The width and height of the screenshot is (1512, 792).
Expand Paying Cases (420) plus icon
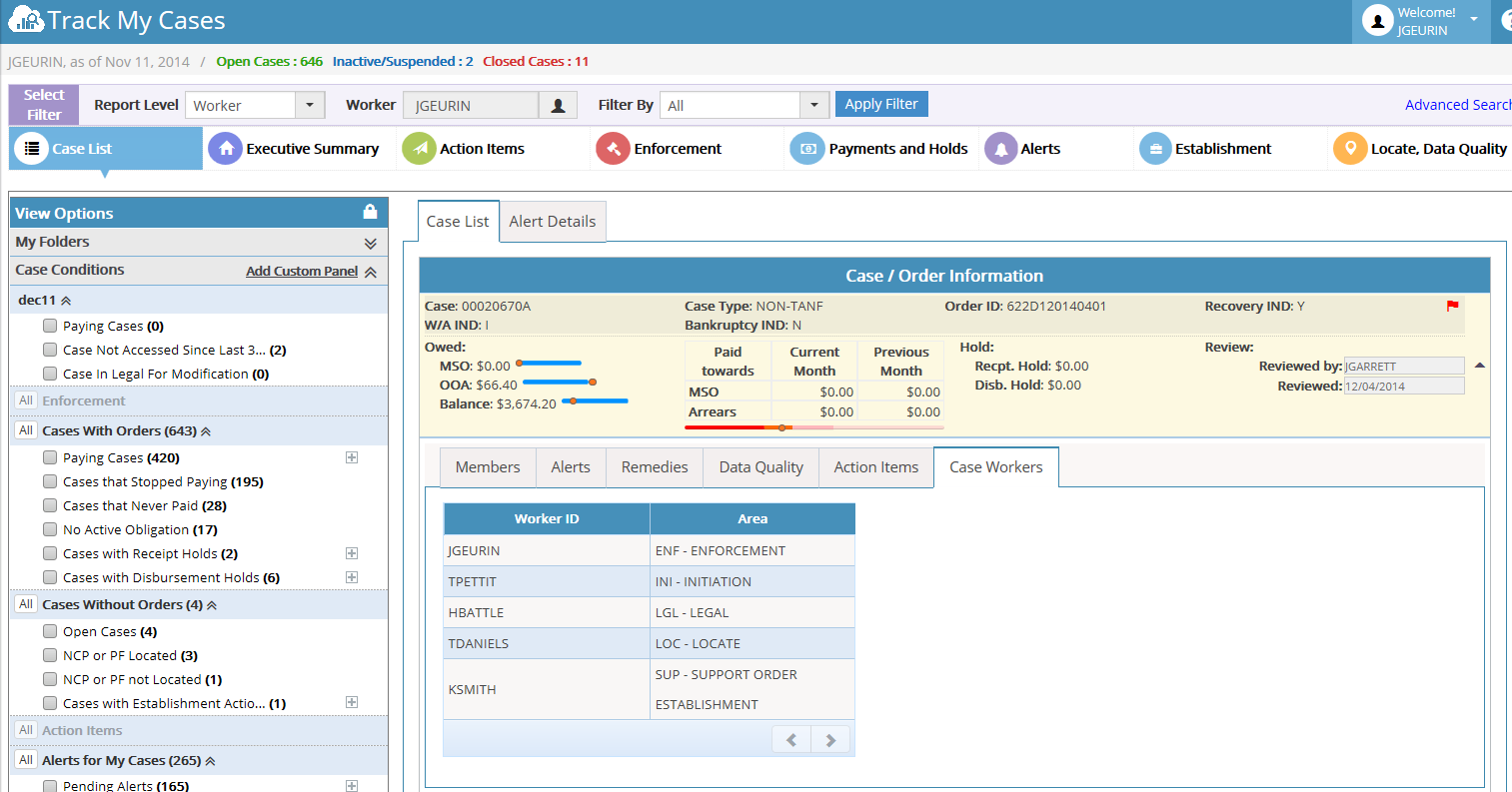pyautogui.click(x=352, y=457)
